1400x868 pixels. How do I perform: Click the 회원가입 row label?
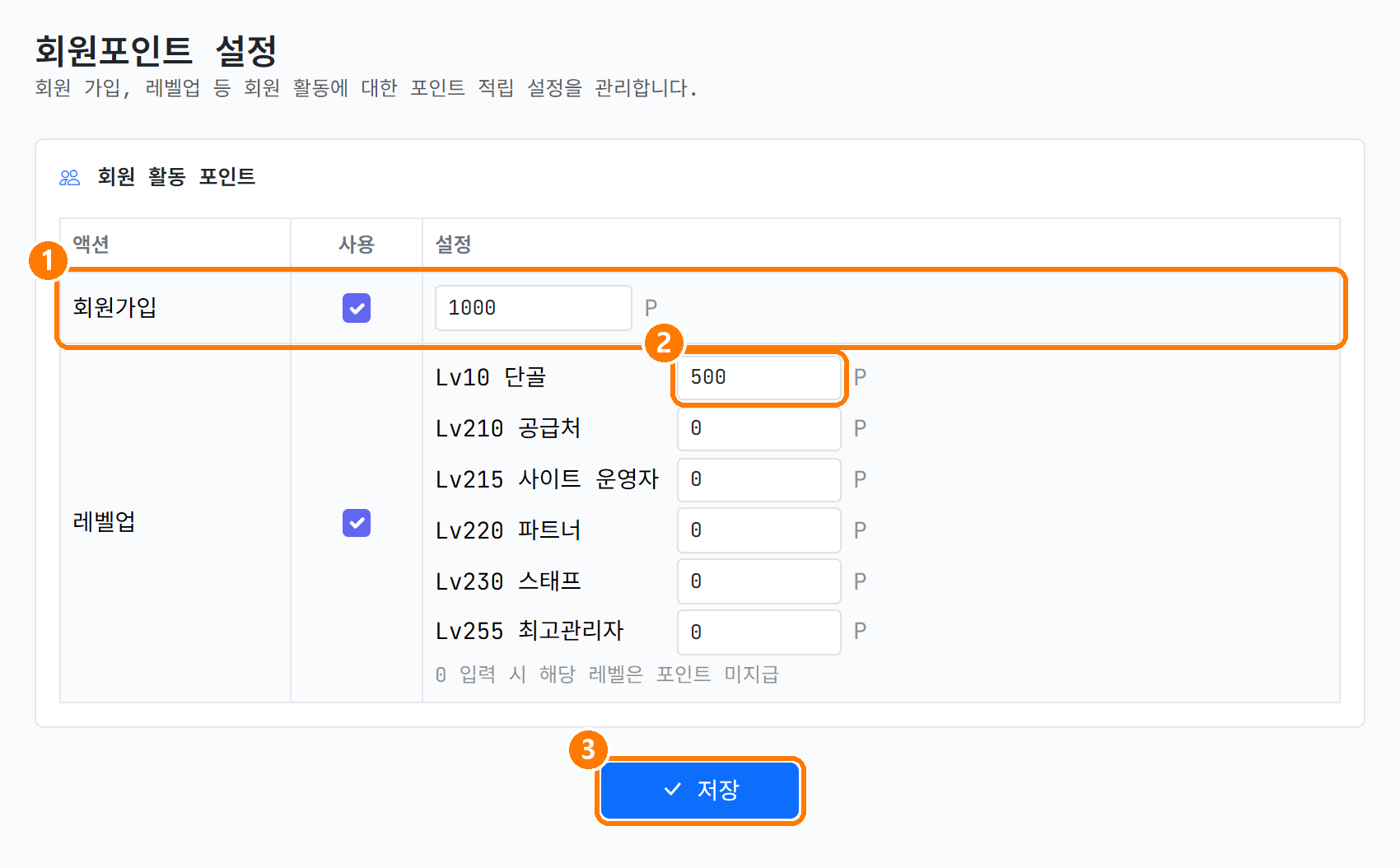pos(114,307)
